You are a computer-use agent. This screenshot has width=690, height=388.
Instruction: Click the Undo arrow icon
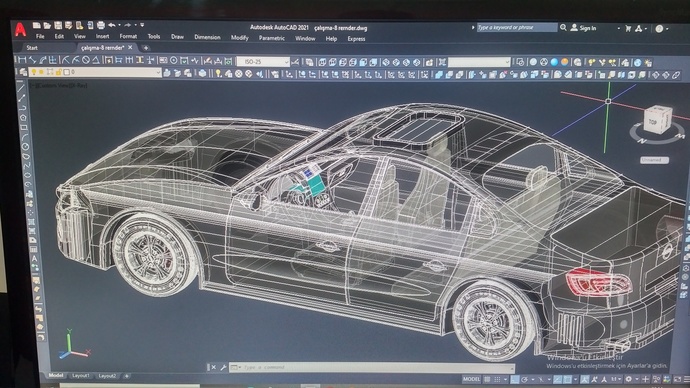pos(112,25)
